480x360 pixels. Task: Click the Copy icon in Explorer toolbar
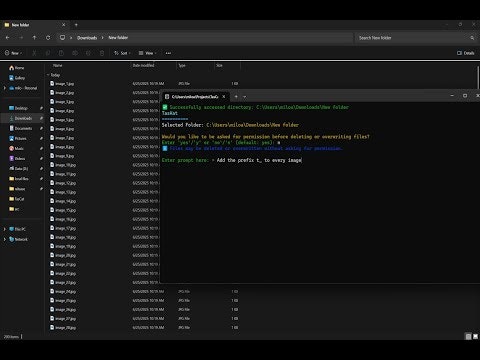(x=48, y=53)
